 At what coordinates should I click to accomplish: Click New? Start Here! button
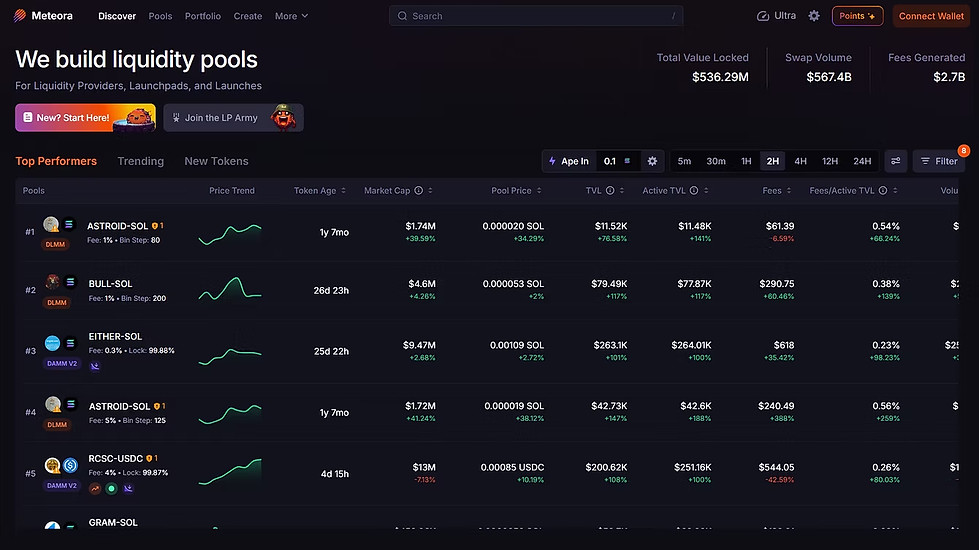point(86,117)
